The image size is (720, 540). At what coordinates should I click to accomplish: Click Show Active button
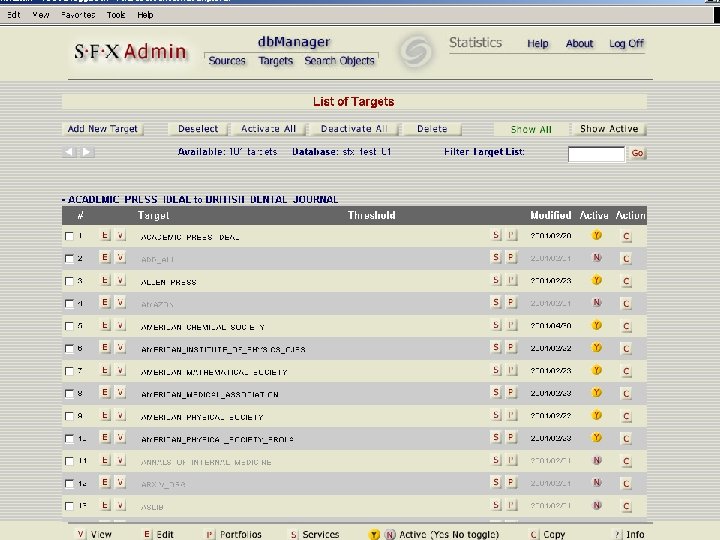(x=609, y=129)
